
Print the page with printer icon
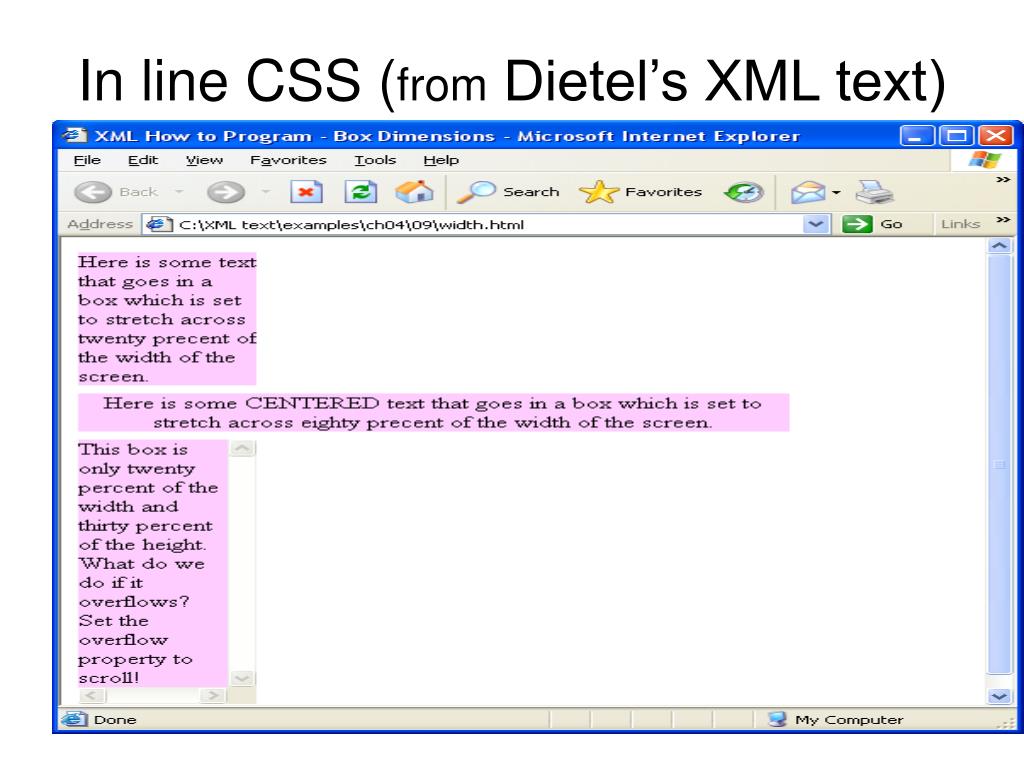click(874, 192)
